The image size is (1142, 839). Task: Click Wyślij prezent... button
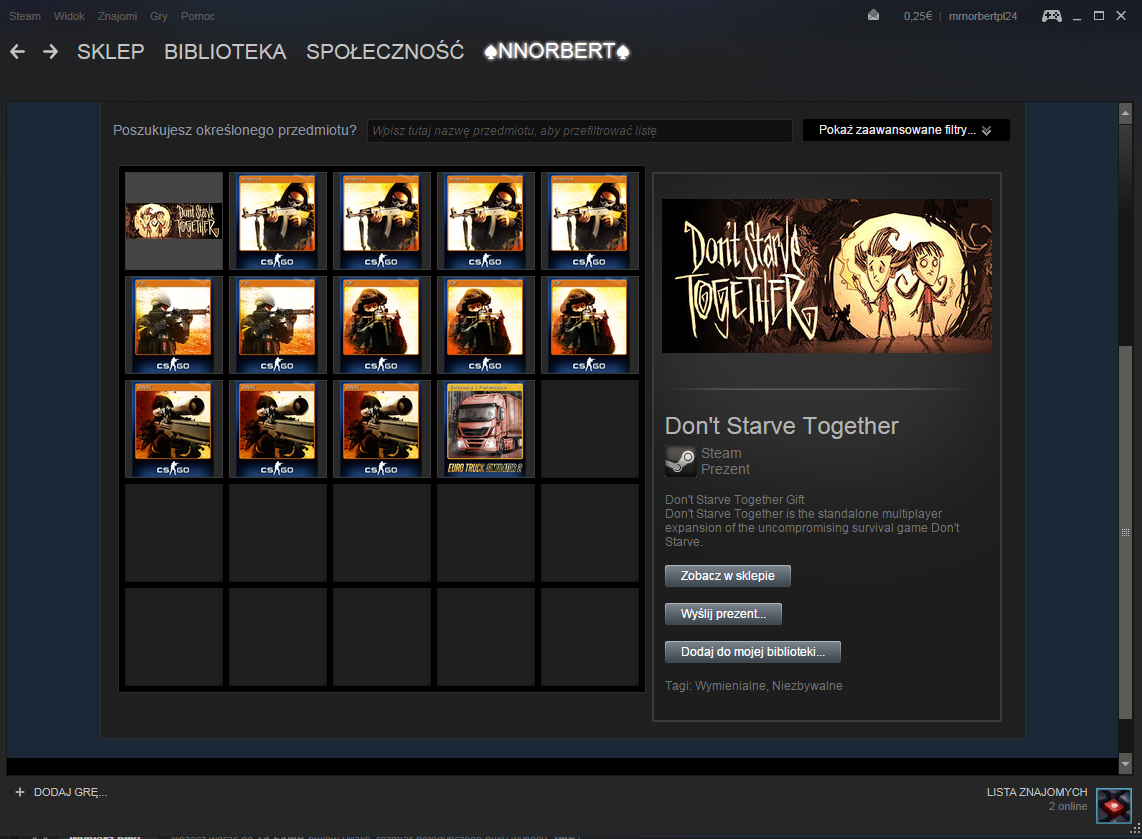click(723, 614)
